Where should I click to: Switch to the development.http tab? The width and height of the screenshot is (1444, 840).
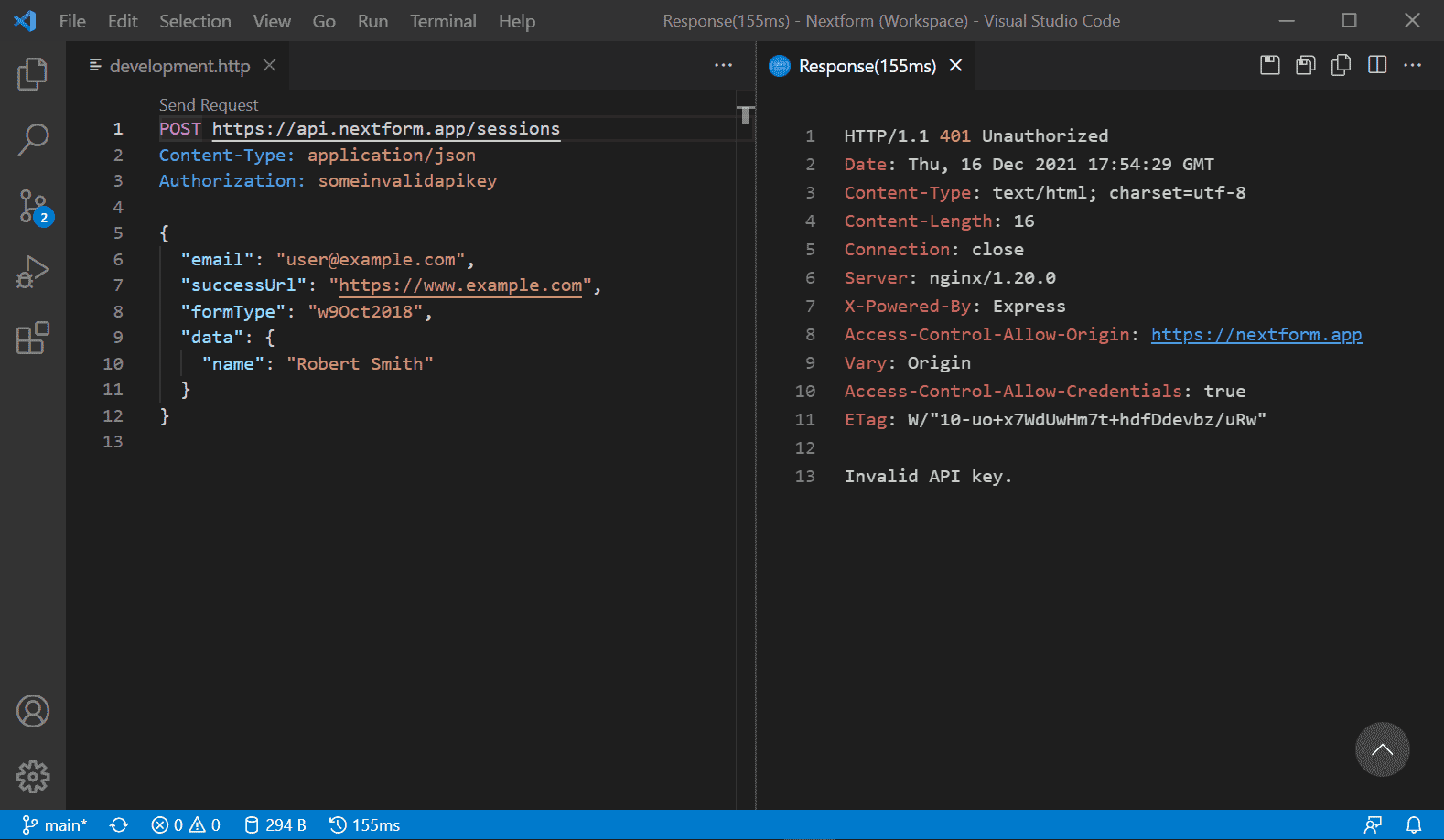179,66
